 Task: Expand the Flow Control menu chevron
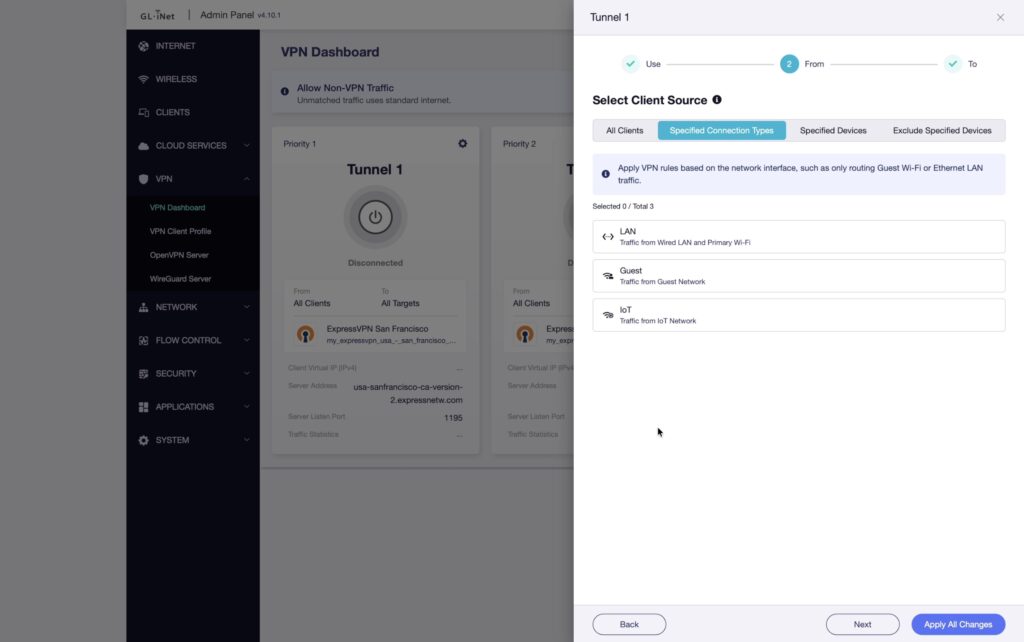[246, 340]
